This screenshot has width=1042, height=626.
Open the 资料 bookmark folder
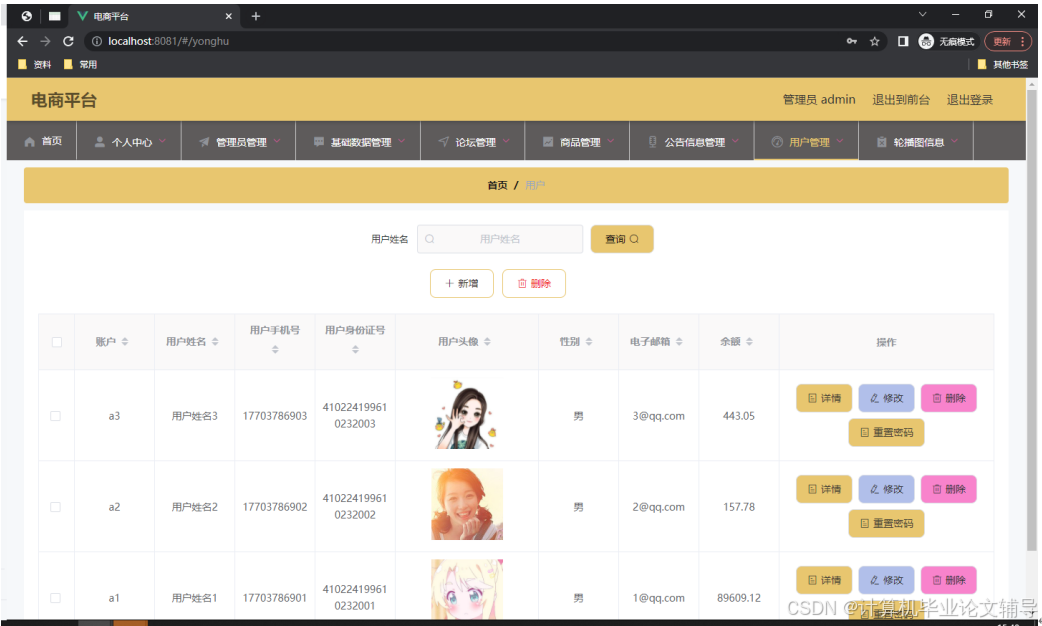(x=35, y=64)
